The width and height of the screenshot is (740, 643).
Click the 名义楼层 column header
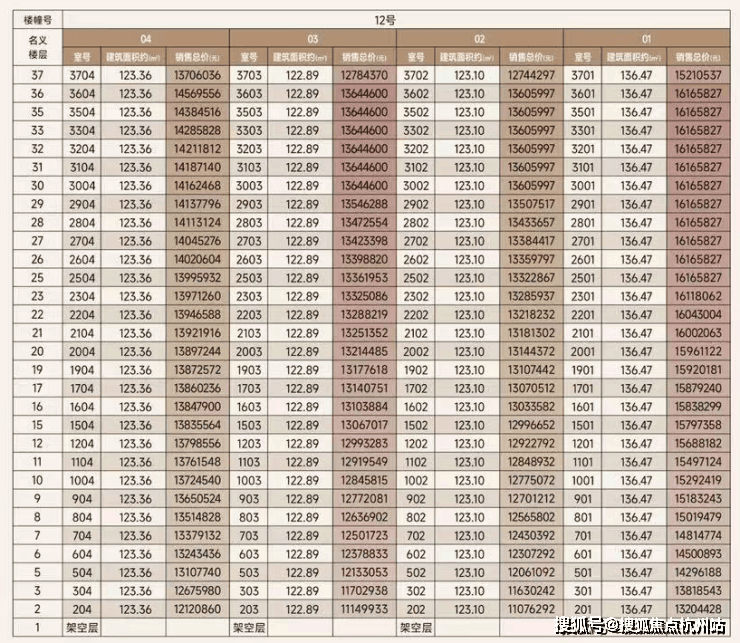point(36,46)
